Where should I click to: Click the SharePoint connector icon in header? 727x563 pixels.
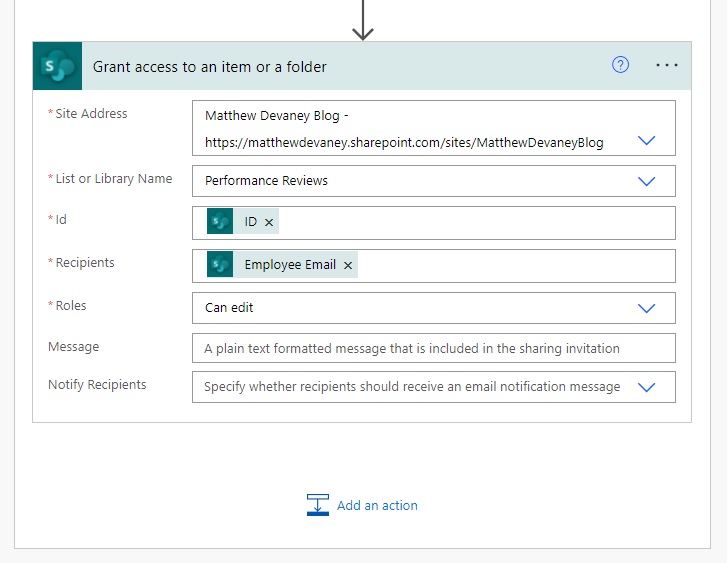pyautogui.click(x=57, y=66)
